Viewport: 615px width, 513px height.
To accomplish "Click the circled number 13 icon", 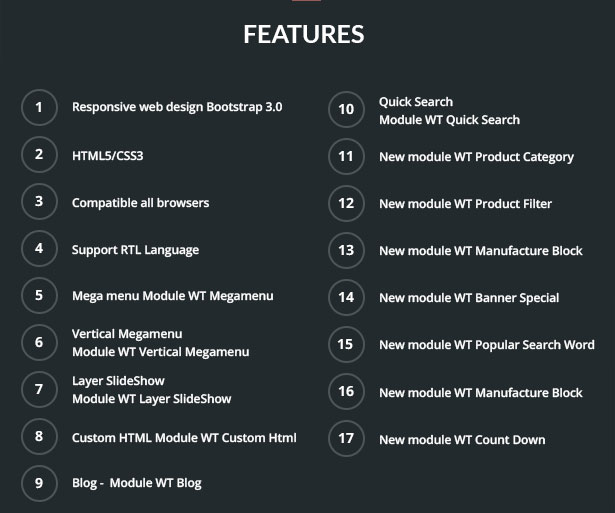I will click(346, 251).
